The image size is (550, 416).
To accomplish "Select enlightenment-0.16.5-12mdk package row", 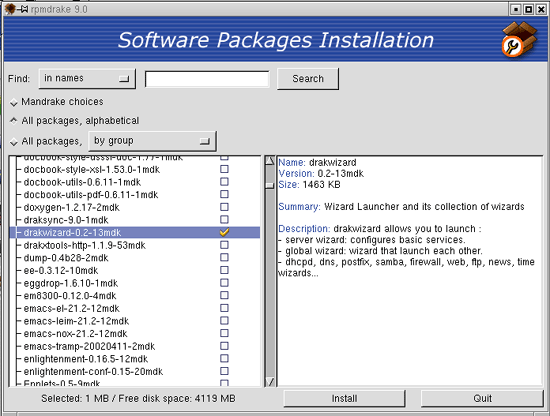I will pos(135,359).
